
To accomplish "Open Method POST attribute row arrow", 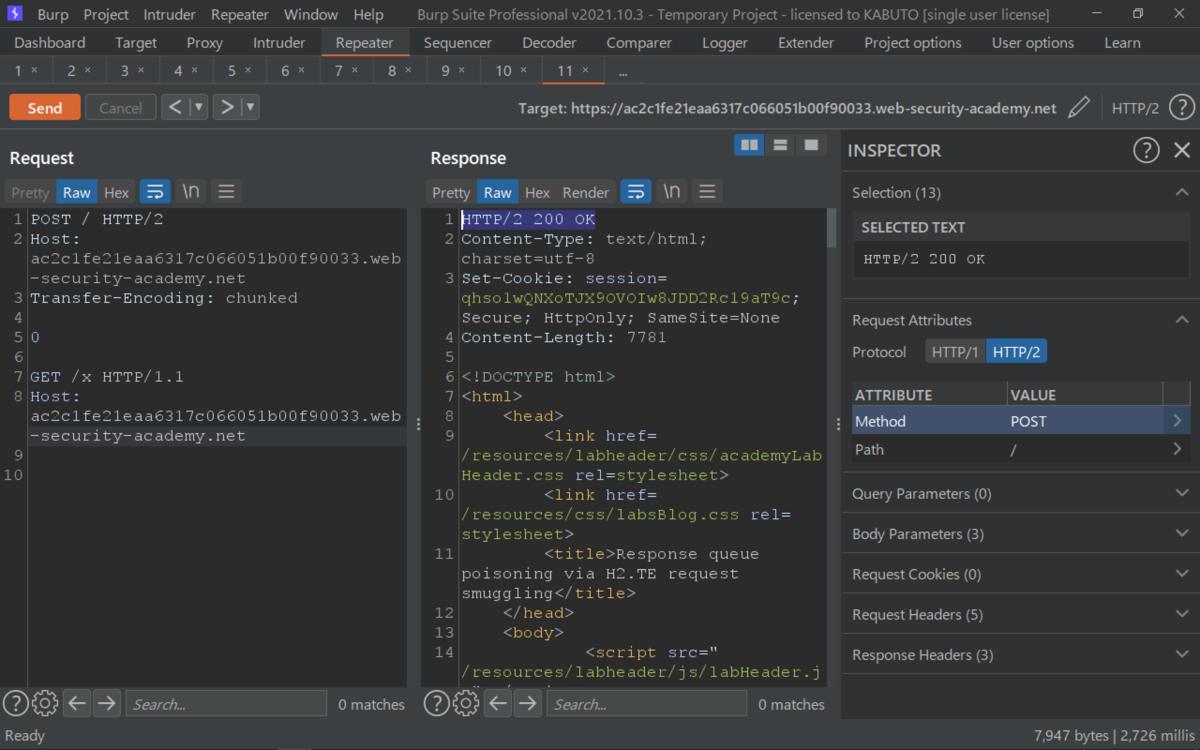I will pos(1177,421).
